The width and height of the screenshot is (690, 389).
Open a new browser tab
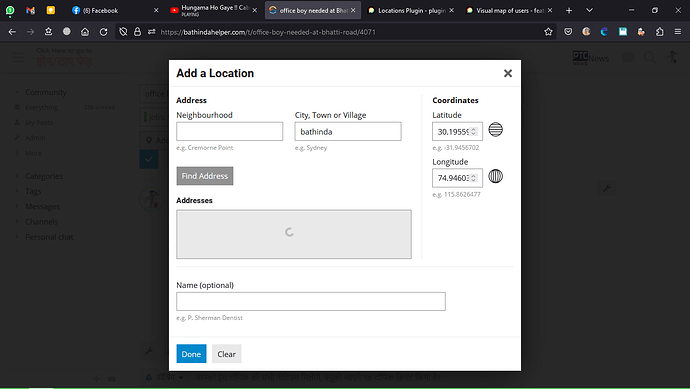pyautogui.click(x=569, y=11)
